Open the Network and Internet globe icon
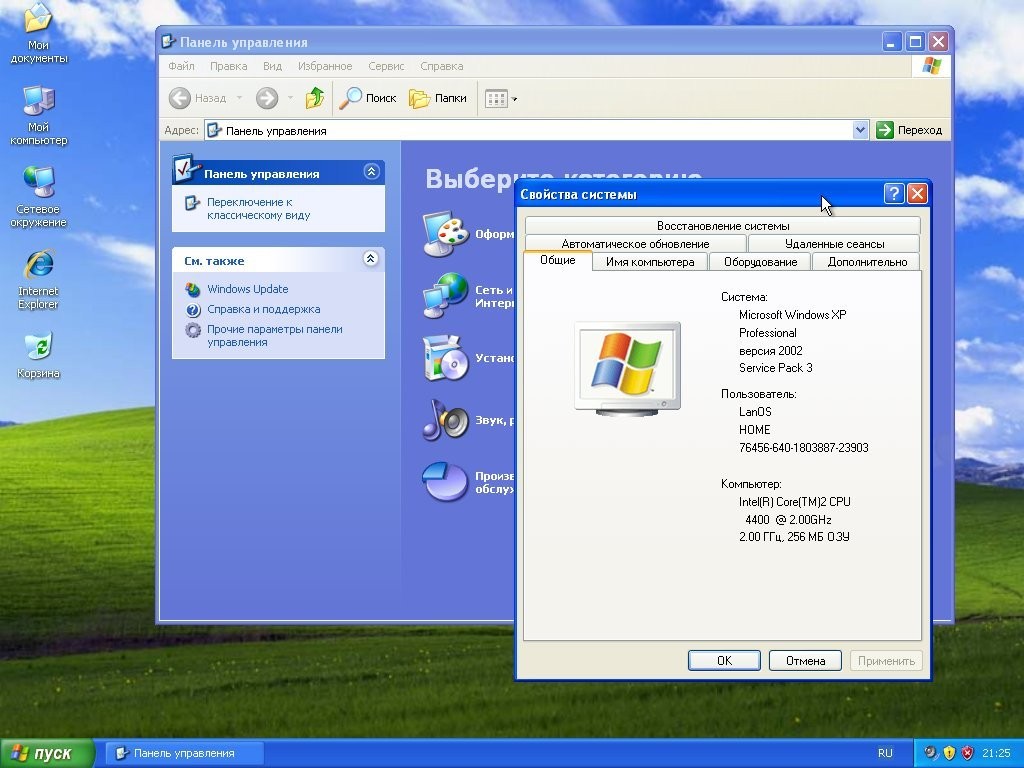 (445, 295)
